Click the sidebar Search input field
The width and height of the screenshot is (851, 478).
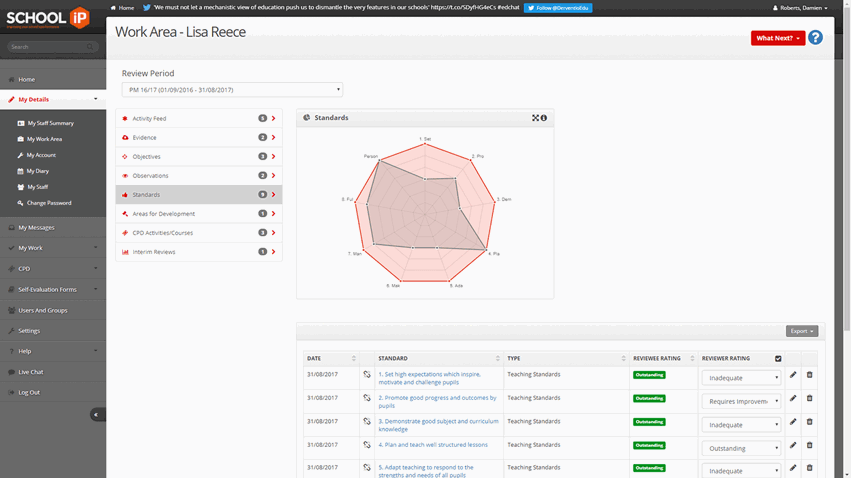53,47
